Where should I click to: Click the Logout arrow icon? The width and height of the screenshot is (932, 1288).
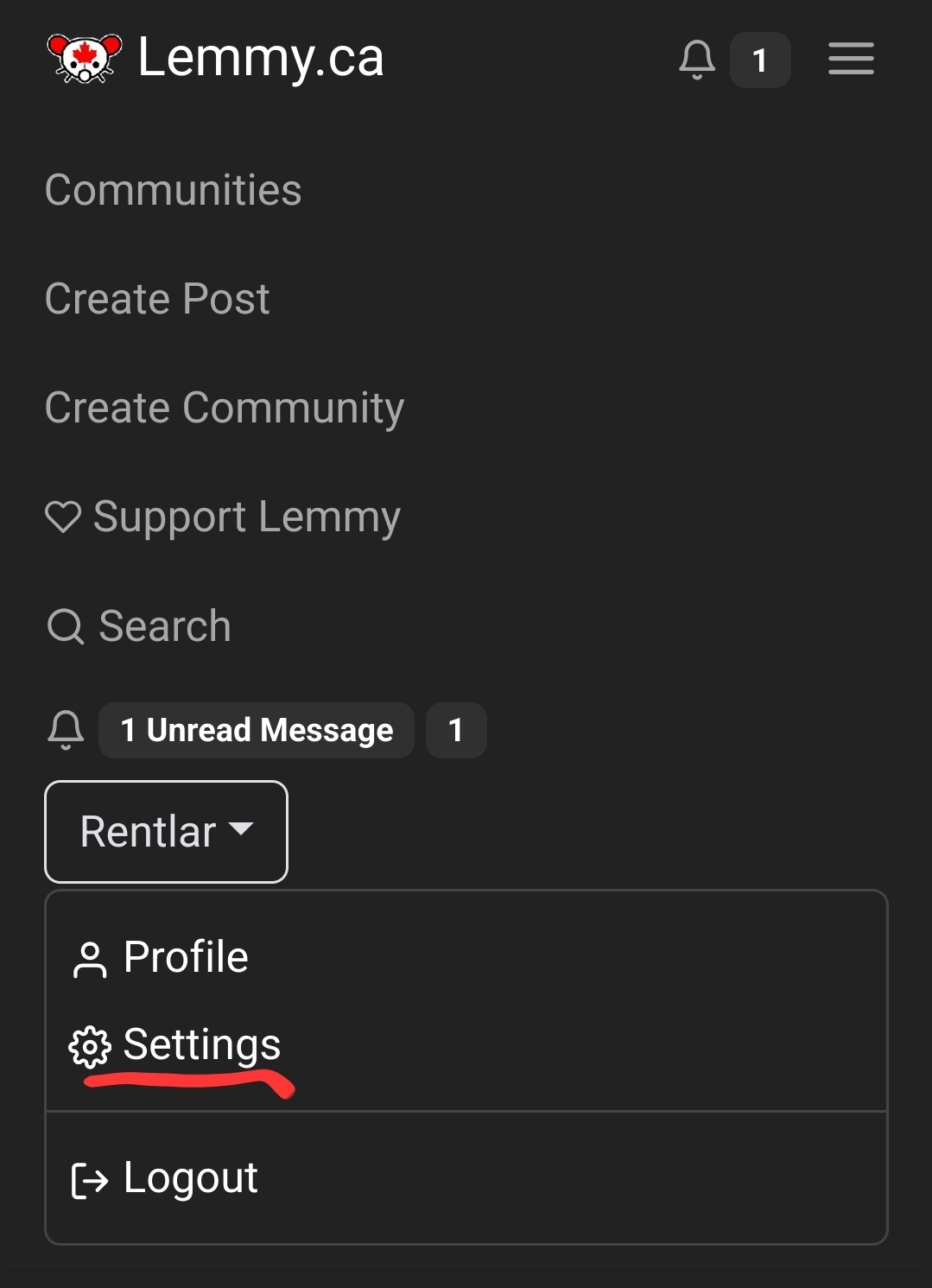click(90, 1181)
